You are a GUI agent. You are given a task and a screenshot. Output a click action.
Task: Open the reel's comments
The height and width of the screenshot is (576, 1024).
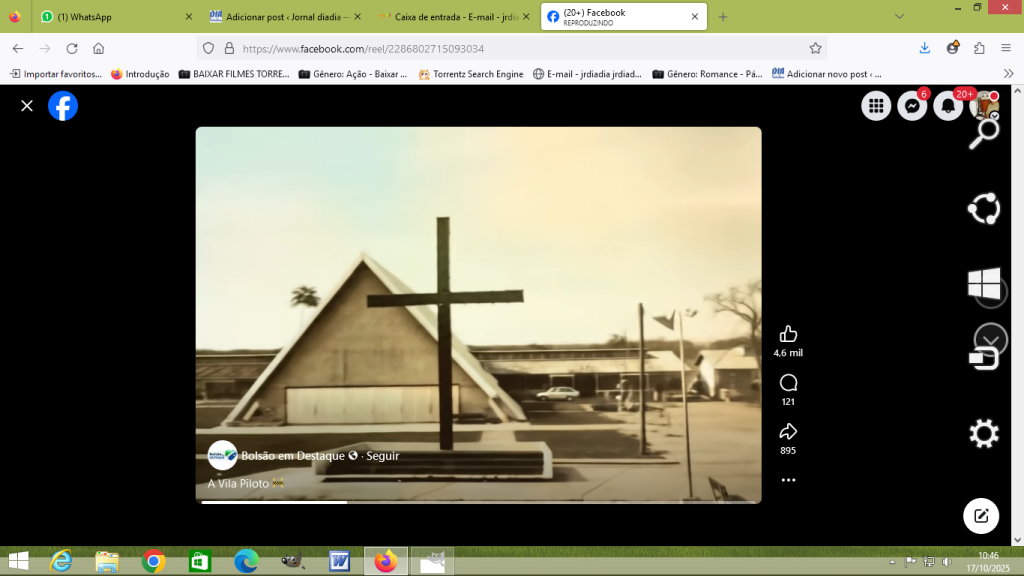tap(788, 383)
